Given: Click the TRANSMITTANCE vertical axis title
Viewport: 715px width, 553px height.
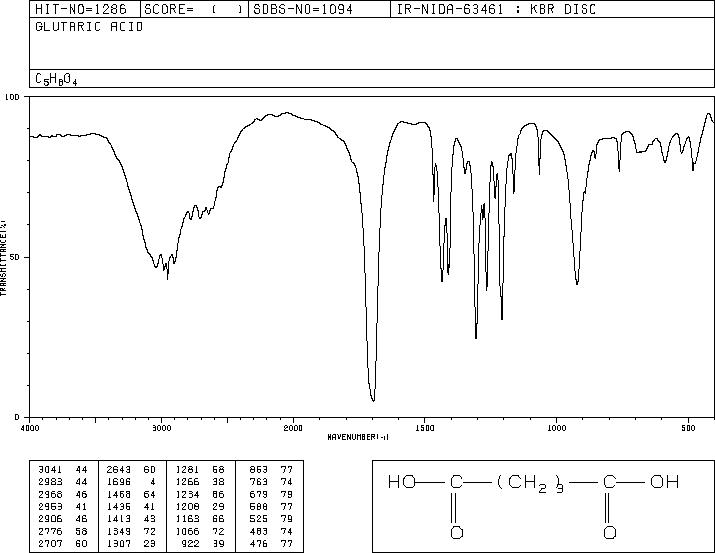Looking at the screenshot, I should [x=3, y=257].
